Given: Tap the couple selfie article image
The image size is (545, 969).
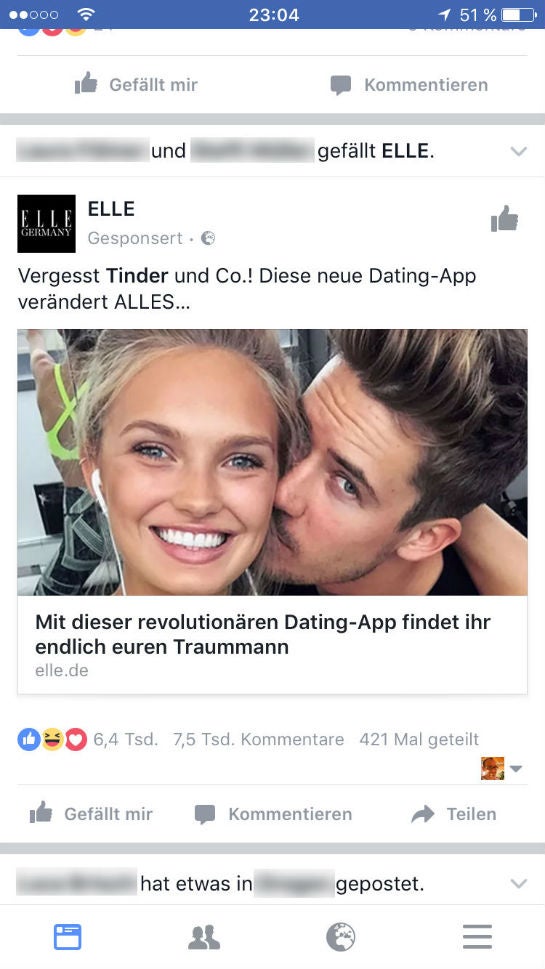Looking at the screenshot, I should click(x=272, y=462).
